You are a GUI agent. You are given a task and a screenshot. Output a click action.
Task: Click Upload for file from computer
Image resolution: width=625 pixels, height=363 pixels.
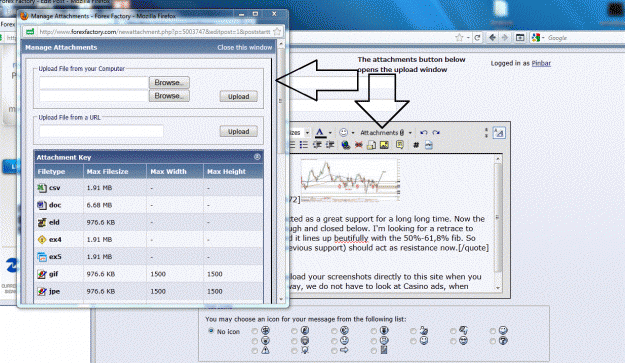tap(238, 96)
